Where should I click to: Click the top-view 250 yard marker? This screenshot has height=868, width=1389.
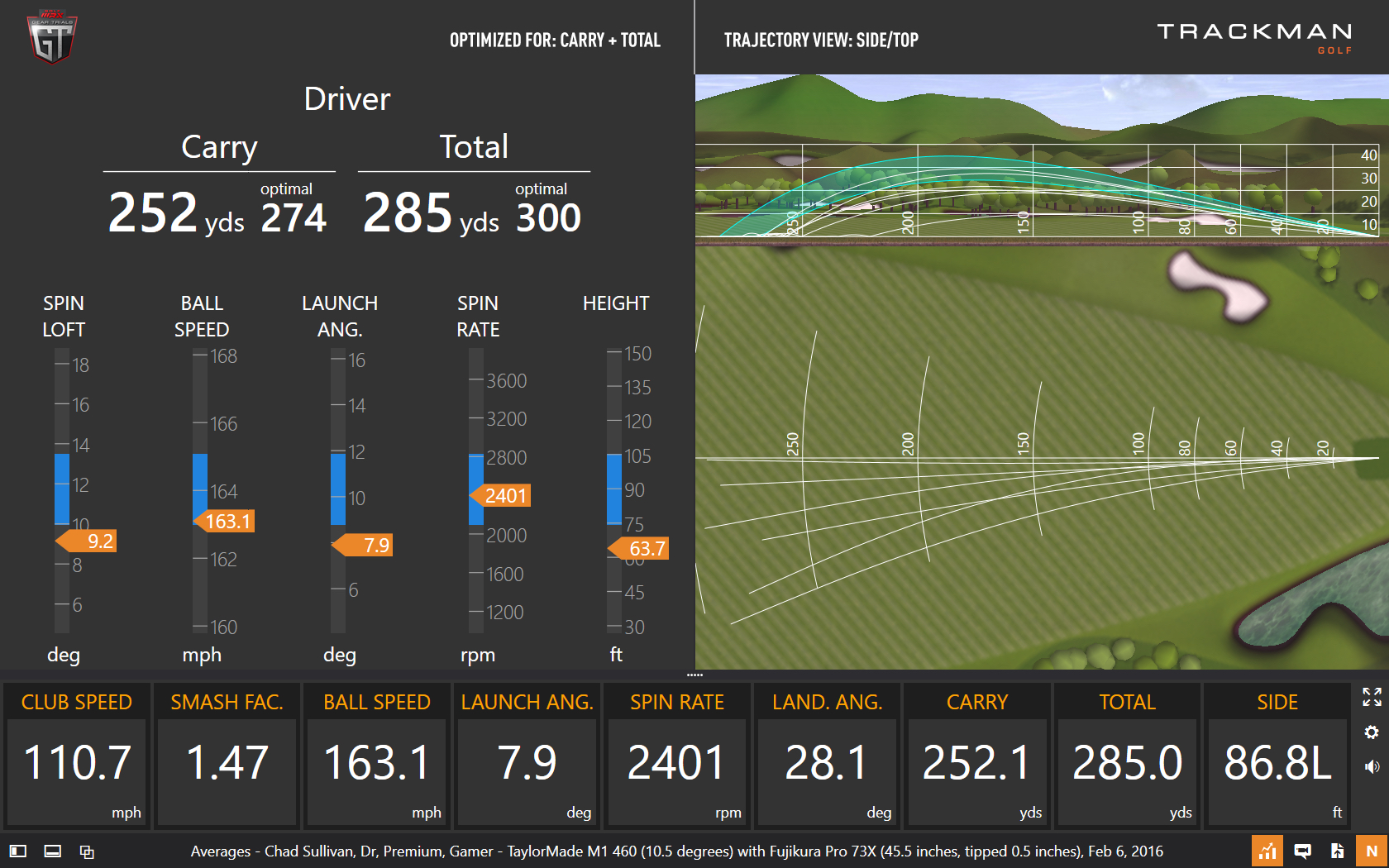point(792,444)
